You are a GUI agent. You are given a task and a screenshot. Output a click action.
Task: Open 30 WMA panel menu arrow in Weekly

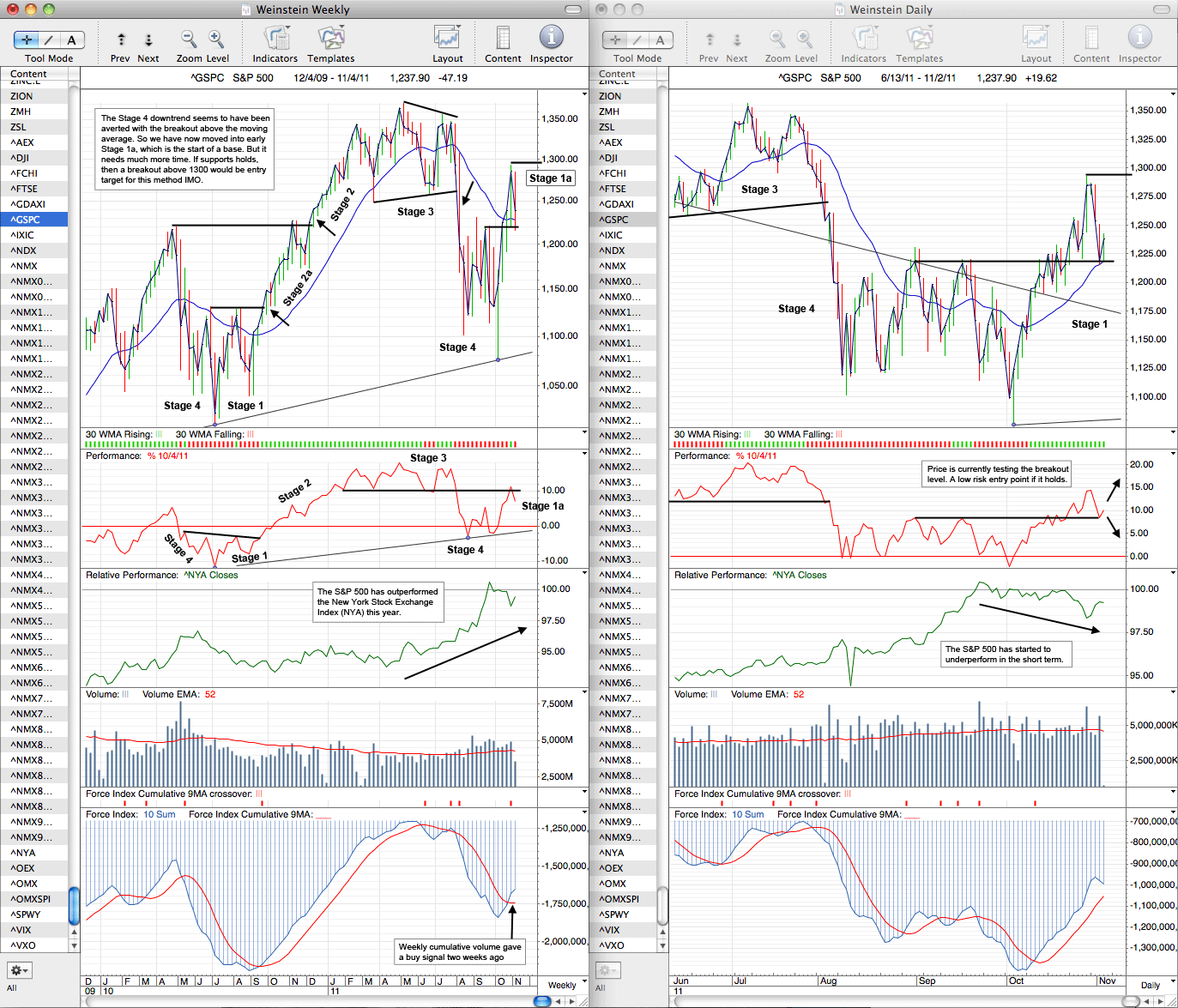tap(584, 432)
